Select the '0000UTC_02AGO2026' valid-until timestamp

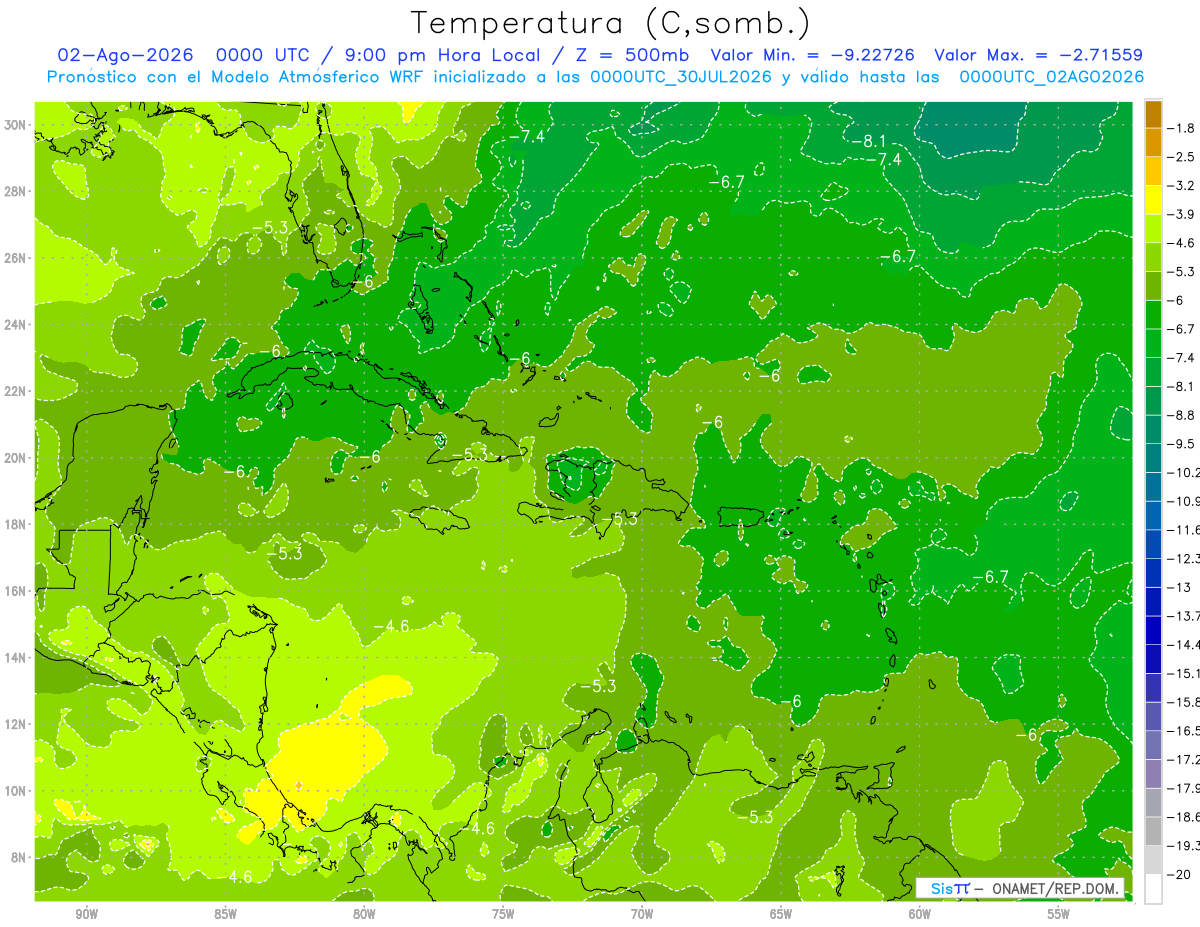(1051, 77)
